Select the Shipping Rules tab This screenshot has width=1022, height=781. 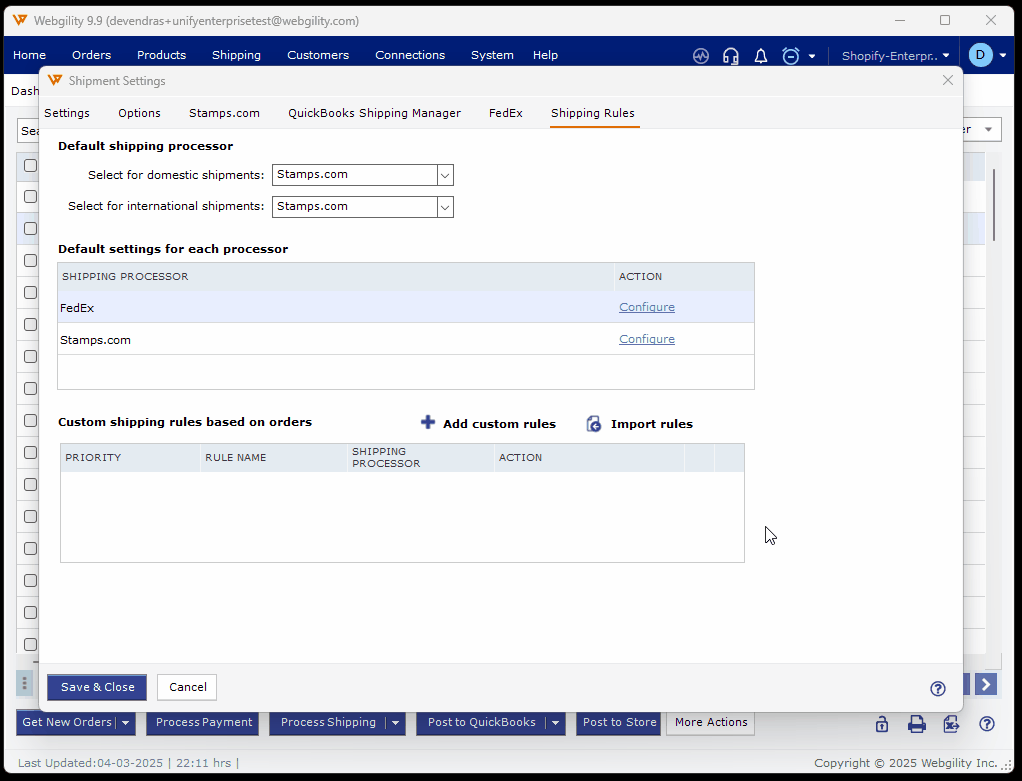point(592,113)
